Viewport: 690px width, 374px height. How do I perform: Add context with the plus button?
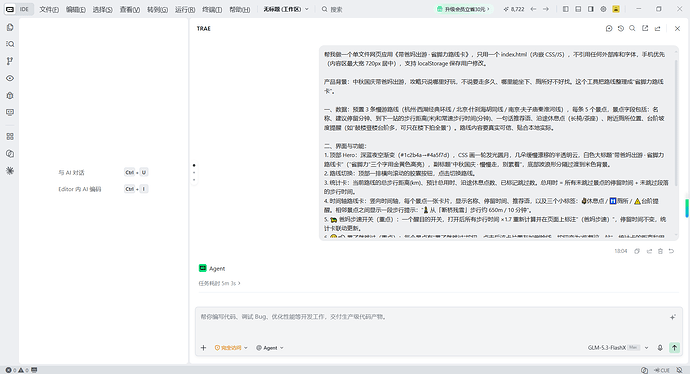coord(203,348)
